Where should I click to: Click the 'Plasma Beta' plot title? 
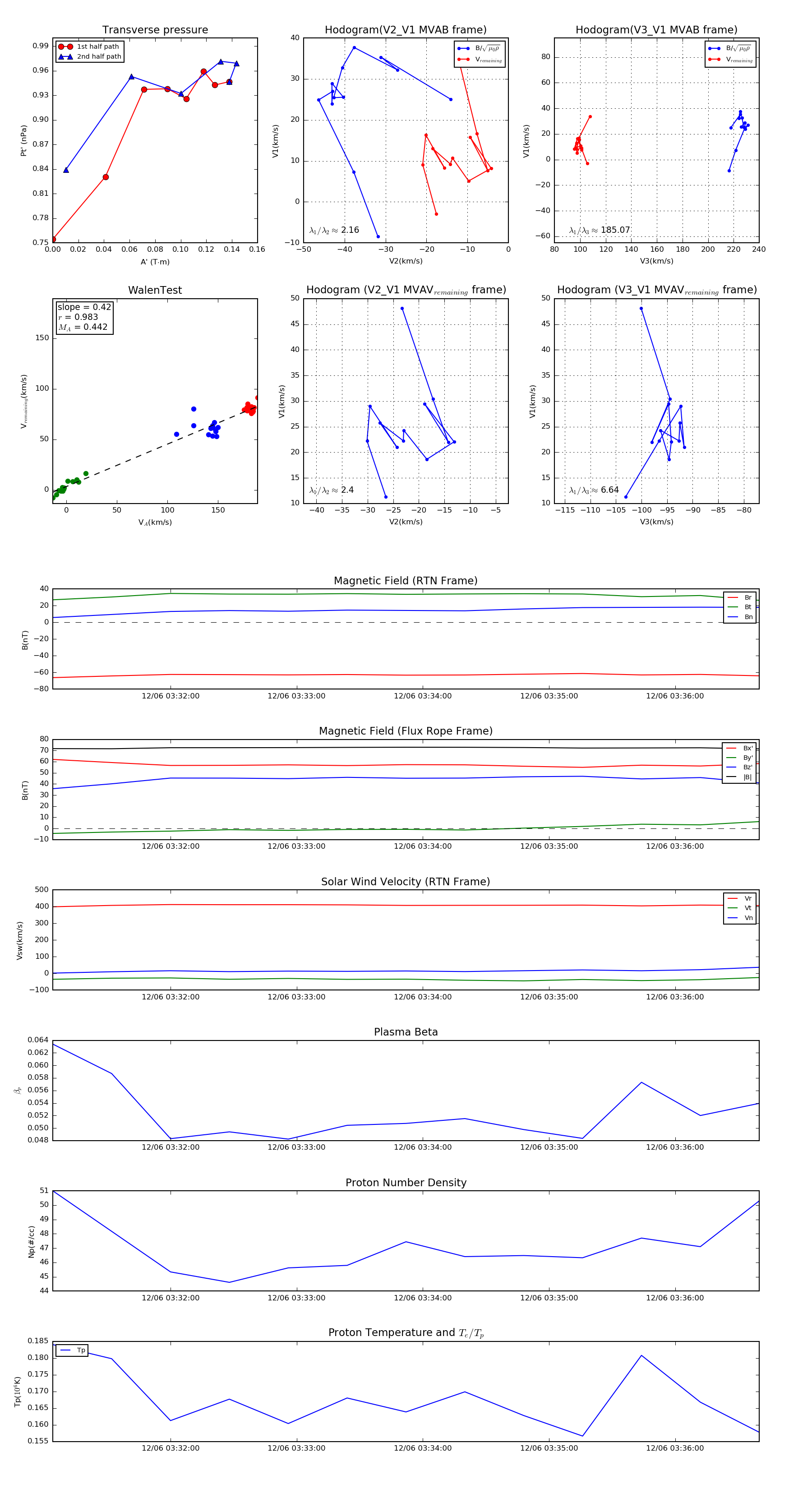[406, 1032]
